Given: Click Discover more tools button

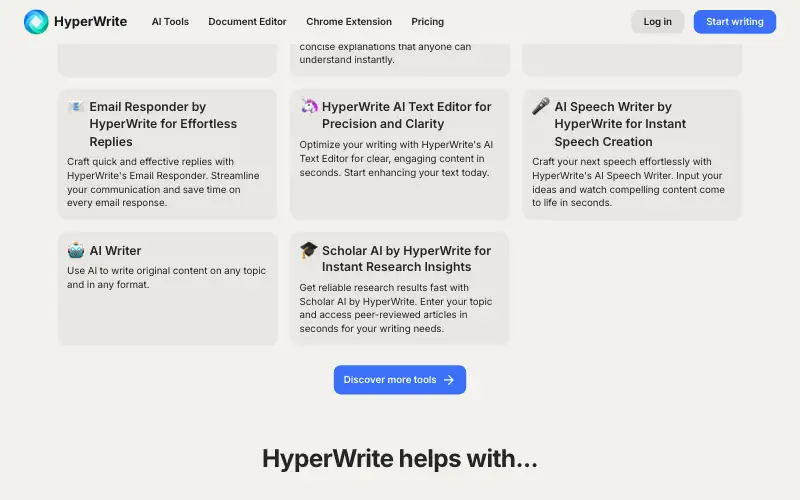Looking at the screenshot, I should (x=399, y=380).
